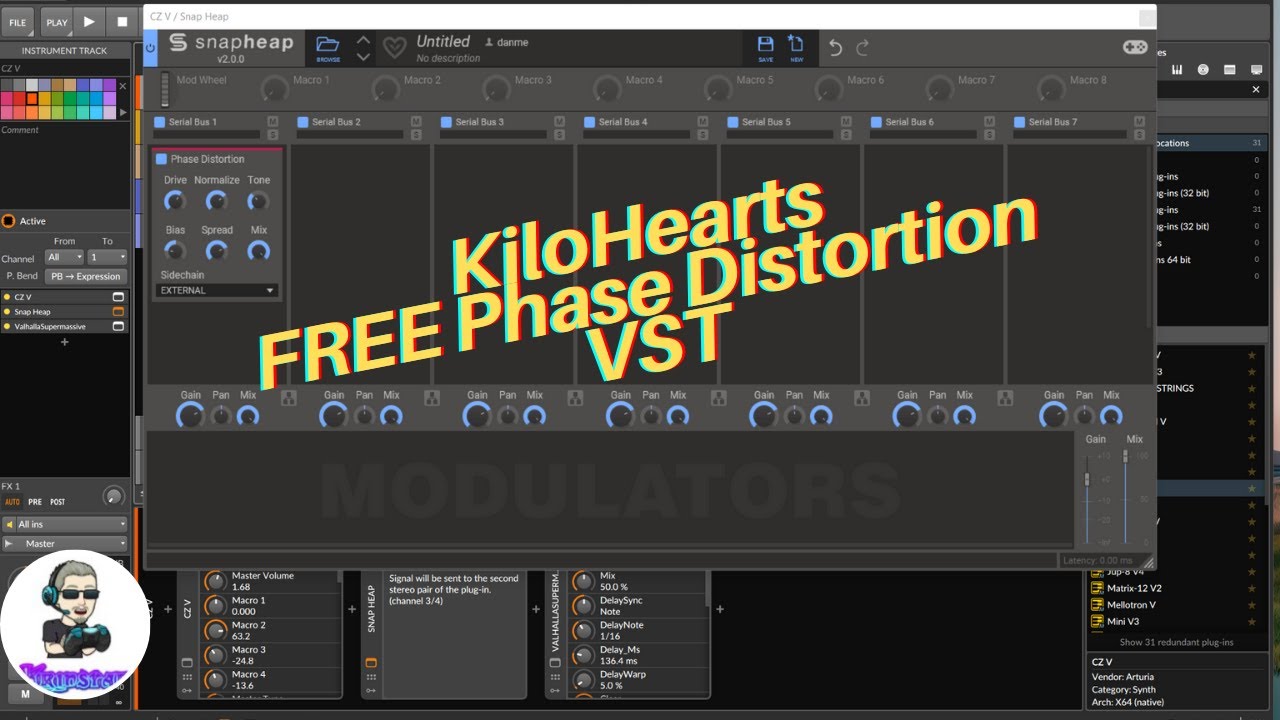
Task: Show the piano keys instruments filter in browser
Action: point(1177,69)
